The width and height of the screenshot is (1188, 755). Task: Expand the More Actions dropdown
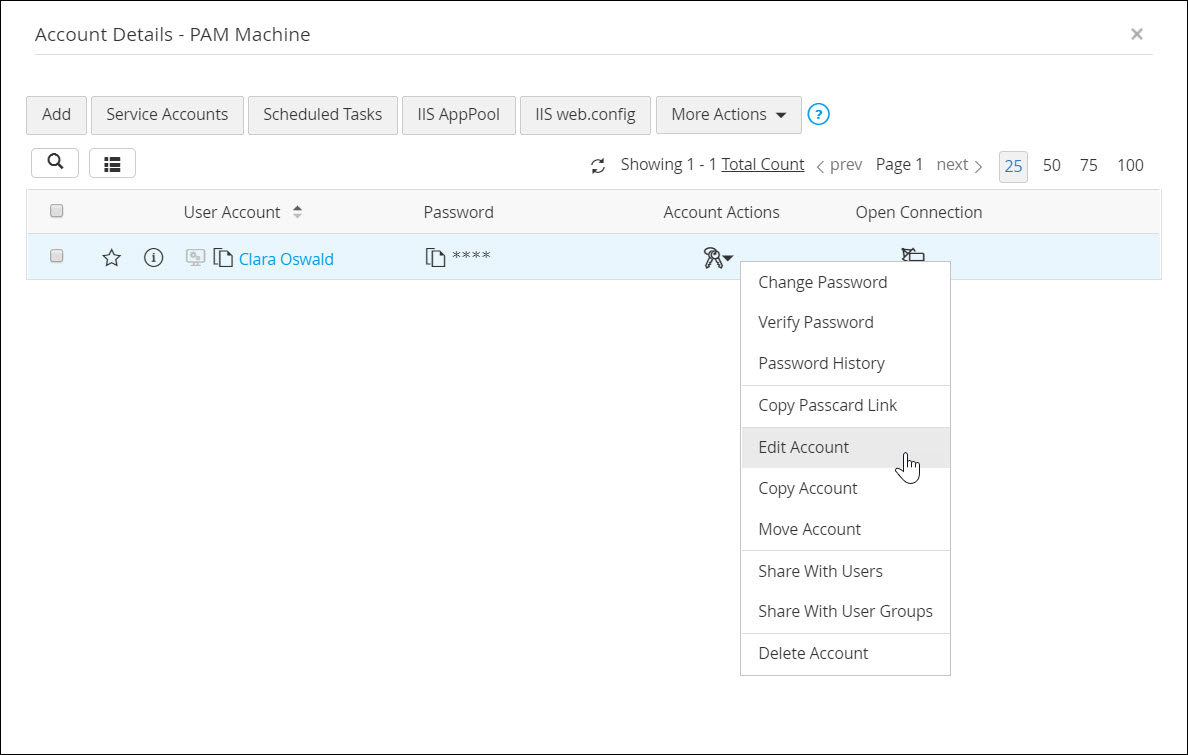point(729,114)
